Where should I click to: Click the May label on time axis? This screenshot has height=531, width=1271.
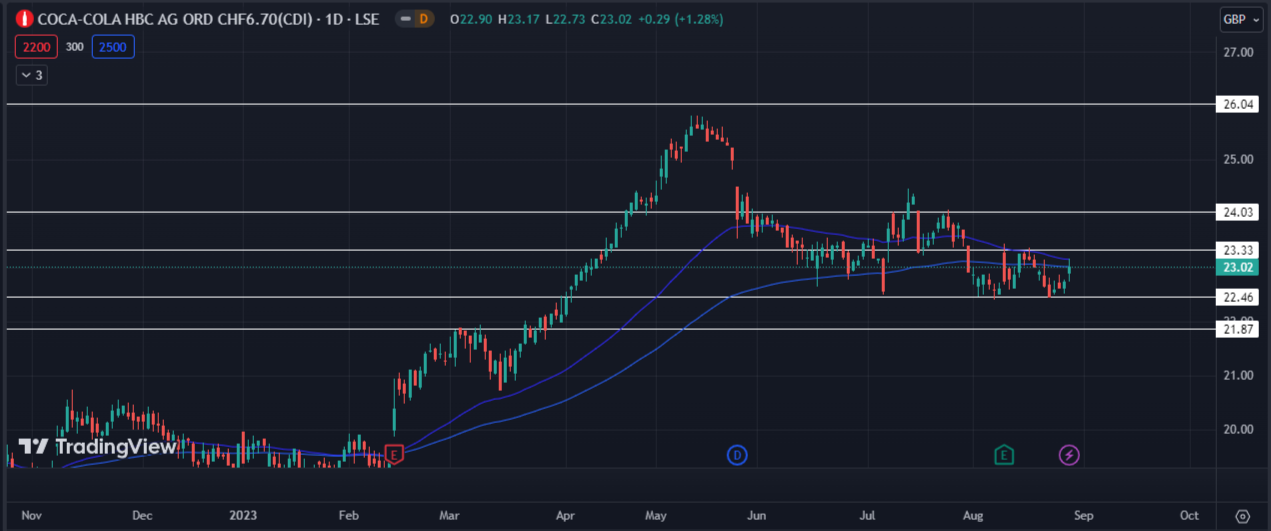pyautogui.click(x=657, y=516)
